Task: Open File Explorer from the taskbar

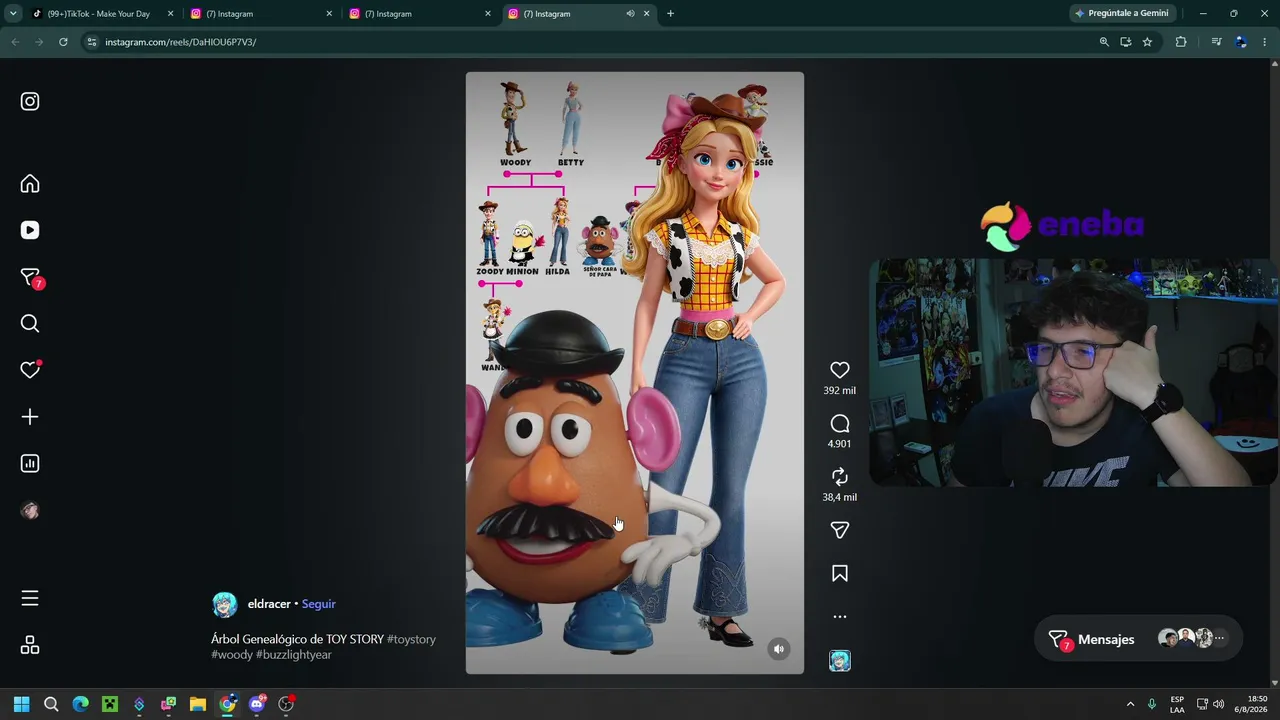Action: coord(198,704)
